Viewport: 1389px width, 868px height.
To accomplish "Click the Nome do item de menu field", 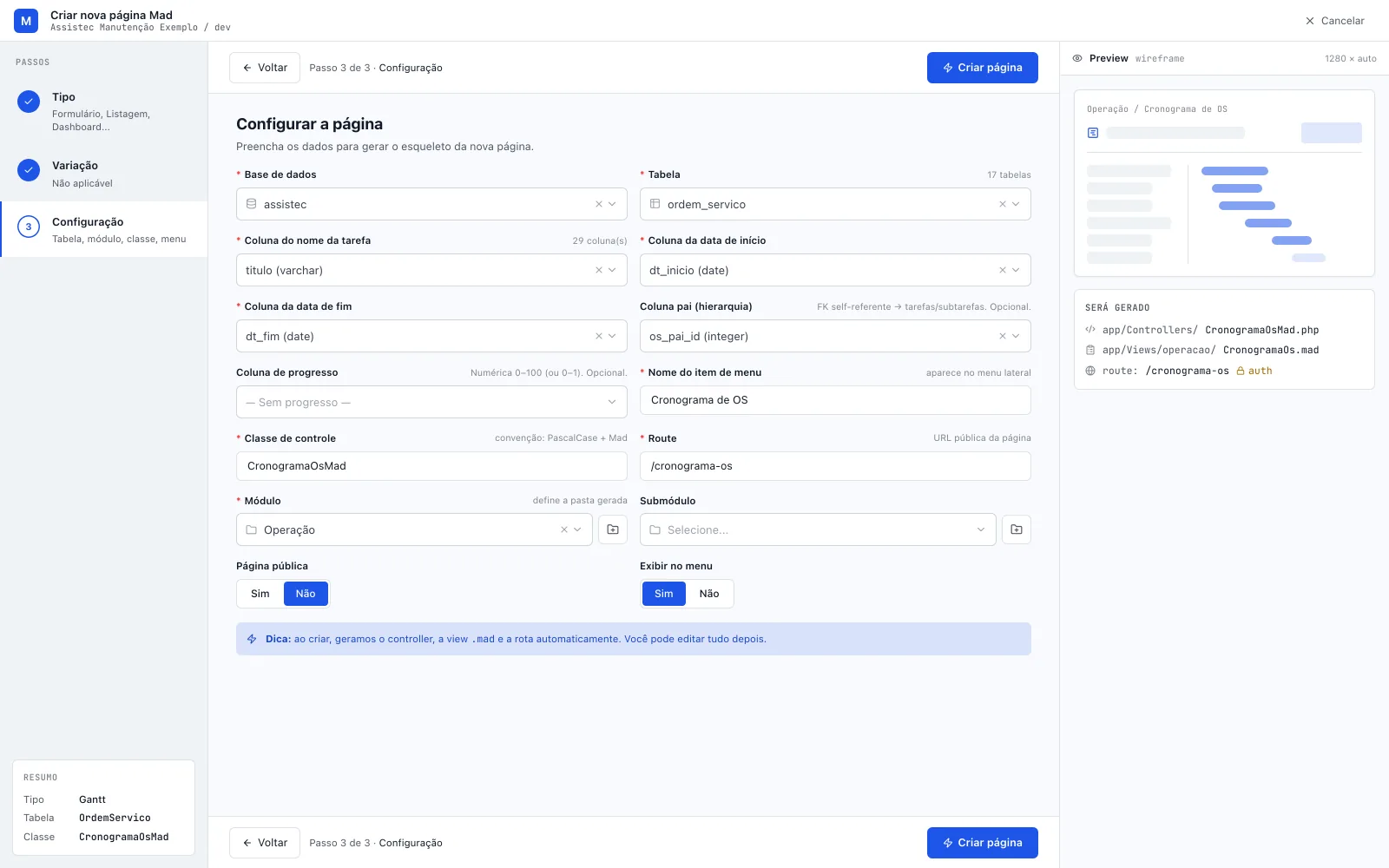I will [x=835, y=400].
